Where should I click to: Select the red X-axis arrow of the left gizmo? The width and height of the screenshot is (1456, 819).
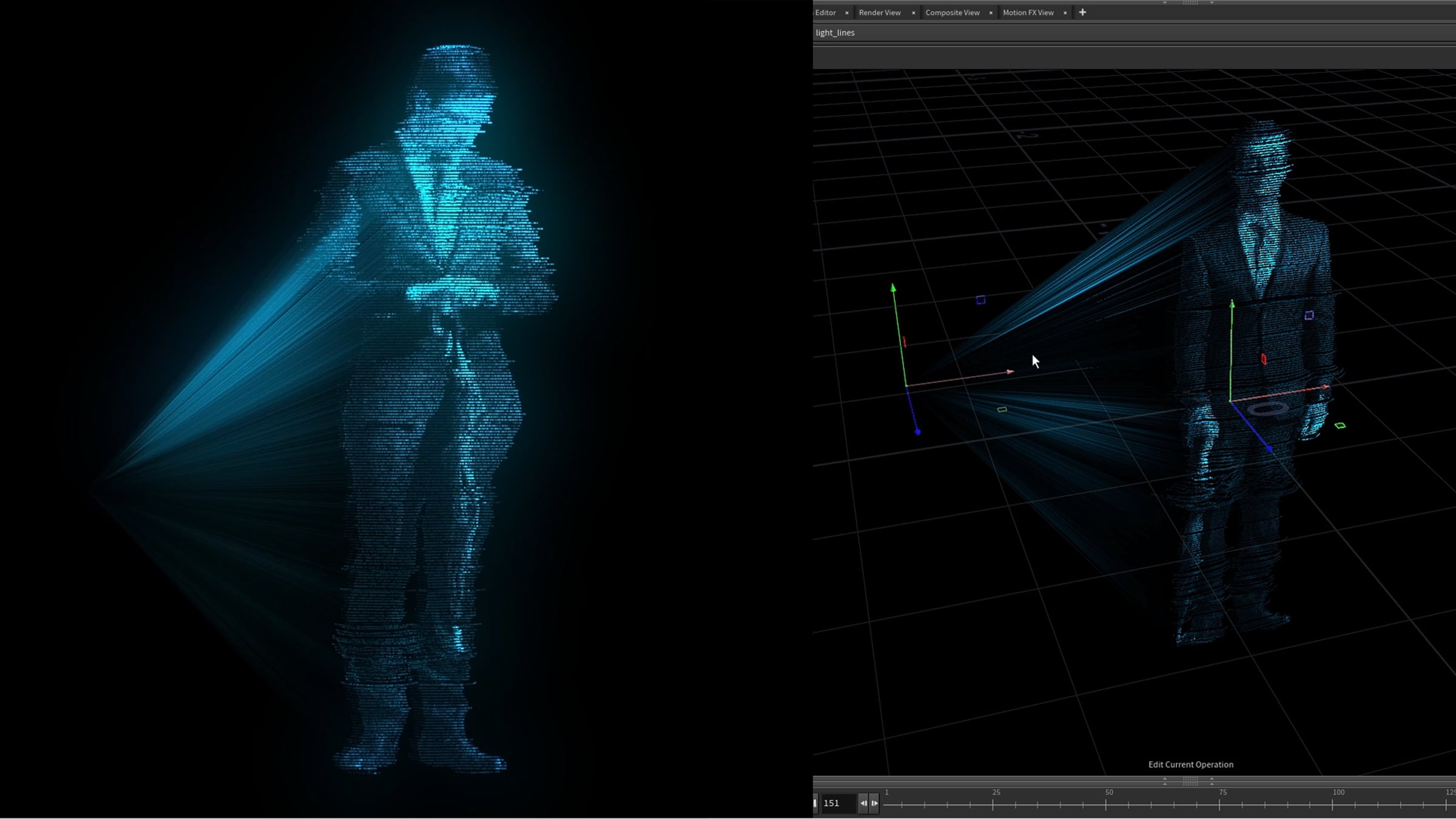(1010, 371)
